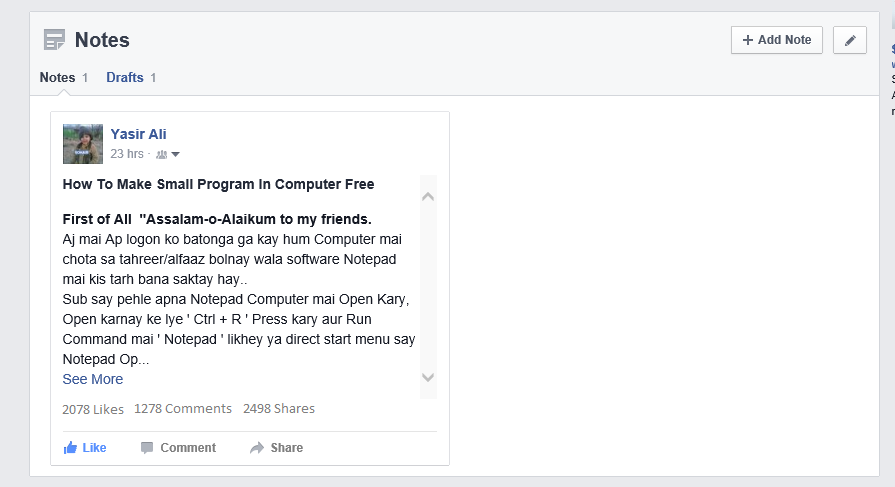Click the scroll down chevron in note
Screen dimensions: 895x487
[x=428, y=377]
